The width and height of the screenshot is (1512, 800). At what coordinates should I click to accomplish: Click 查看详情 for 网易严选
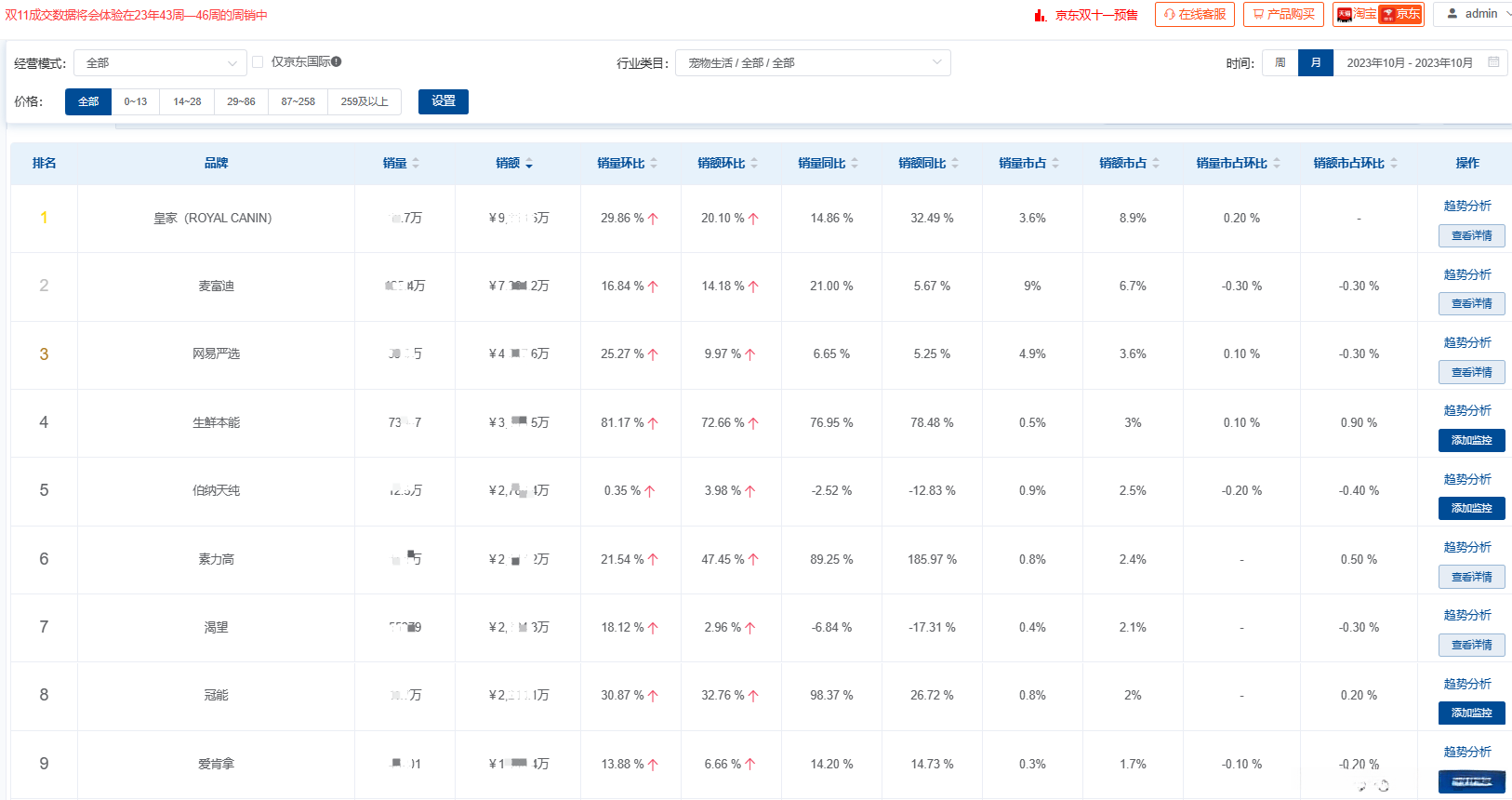coord(1472,372)
